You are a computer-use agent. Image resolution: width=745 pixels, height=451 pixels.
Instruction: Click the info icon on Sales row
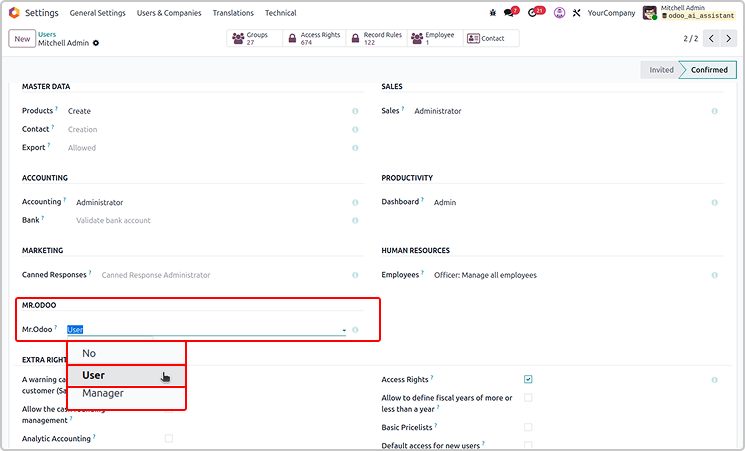[x=714, y=111]
